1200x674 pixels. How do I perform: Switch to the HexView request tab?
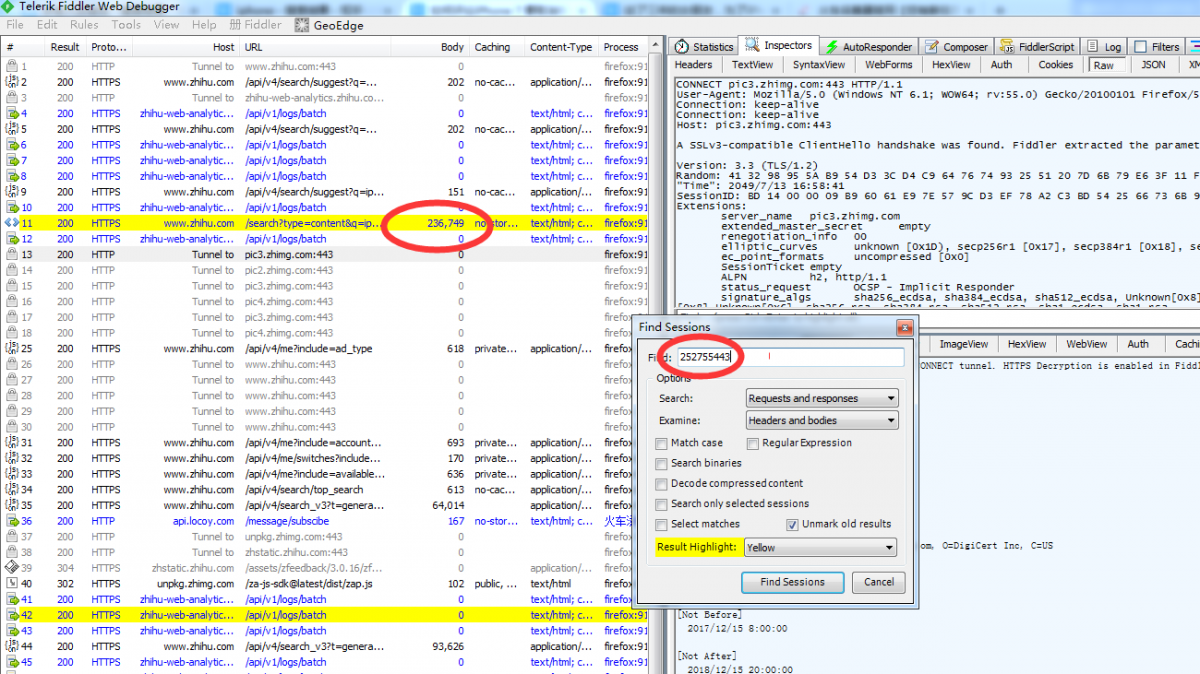[951, 65]
